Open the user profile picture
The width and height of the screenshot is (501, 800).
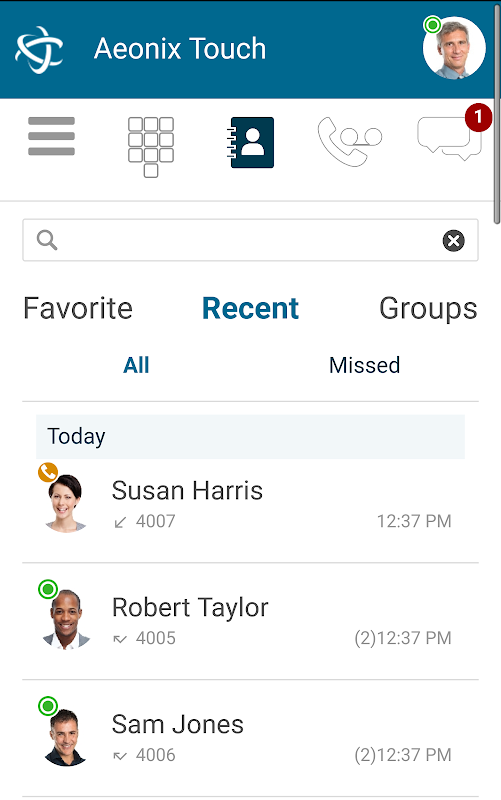click(454, 48)
